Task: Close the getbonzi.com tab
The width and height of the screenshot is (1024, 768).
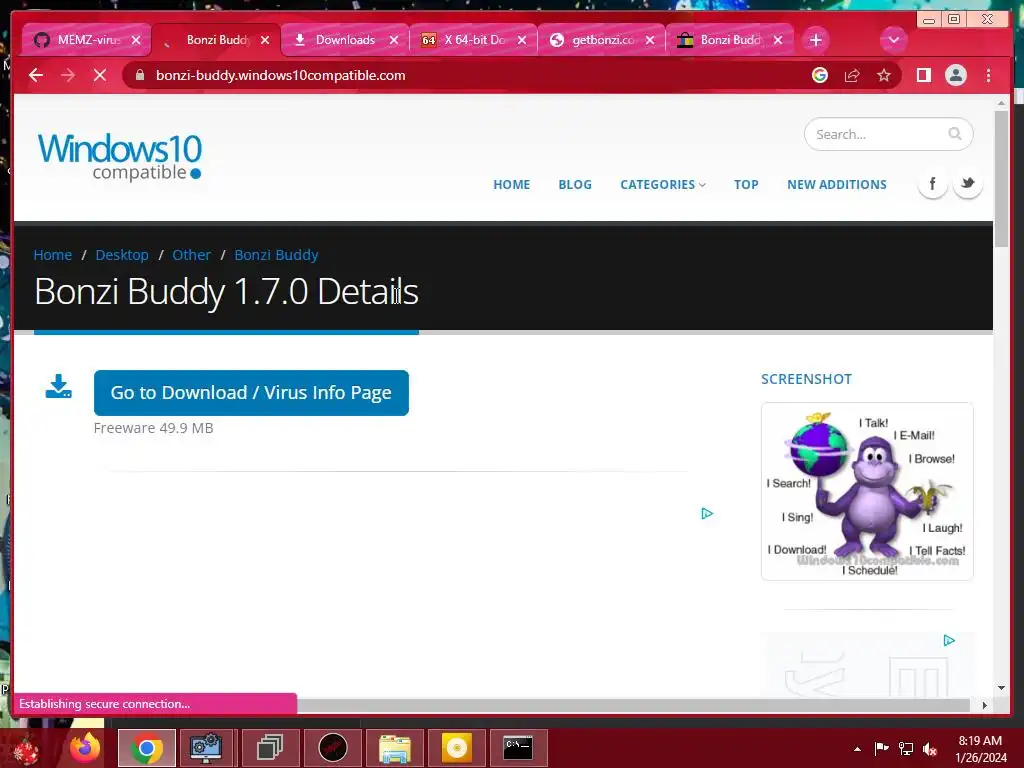Action: coord(650,40)
